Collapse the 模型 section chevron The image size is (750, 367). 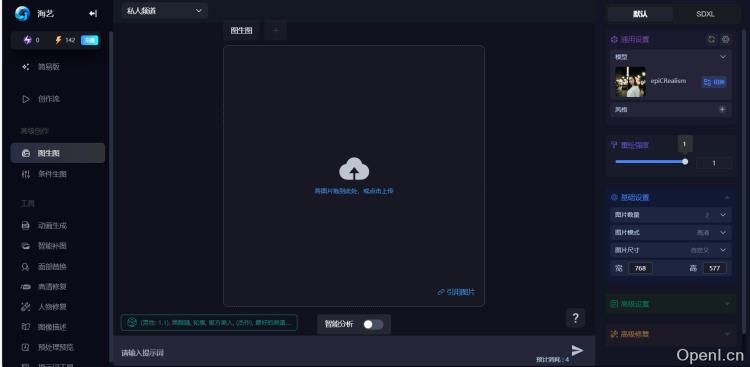(723, 57)
